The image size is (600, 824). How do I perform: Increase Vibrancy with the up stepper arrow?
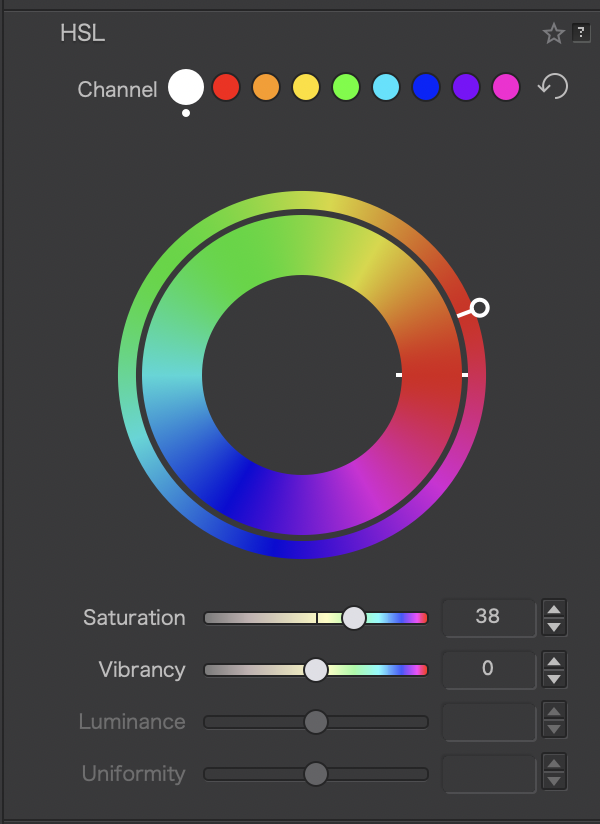(554, 660)
